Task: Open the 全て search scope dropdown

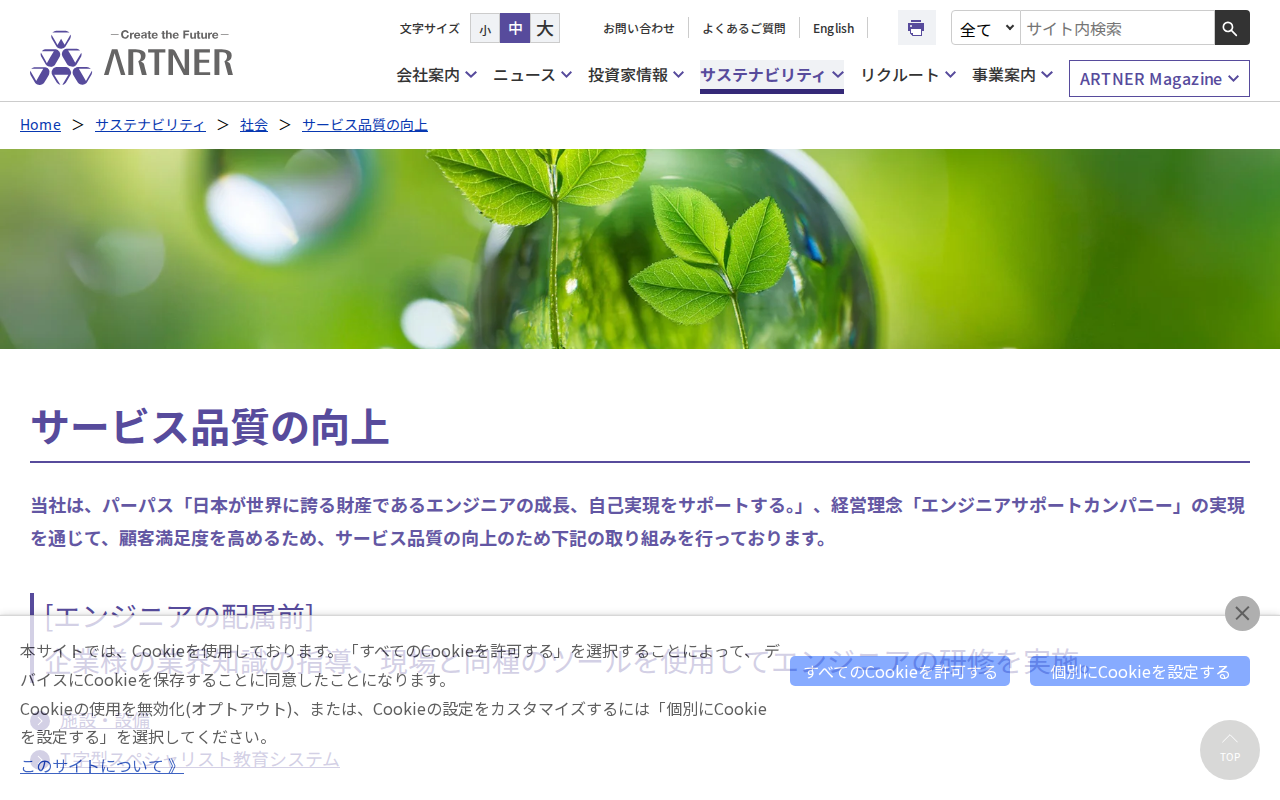Action: point(986,28)
